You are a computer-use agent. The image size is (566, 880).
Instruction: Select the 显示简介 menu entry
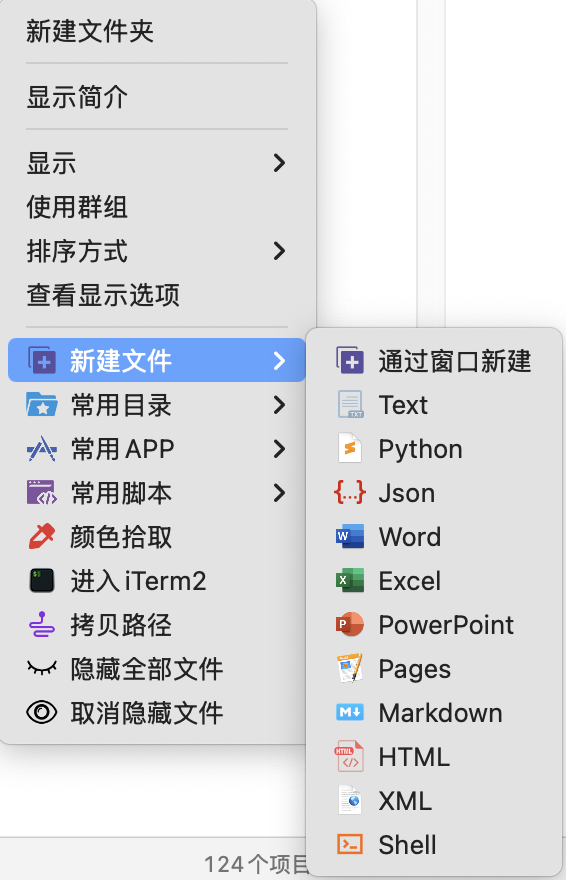(x=77, y=97)
